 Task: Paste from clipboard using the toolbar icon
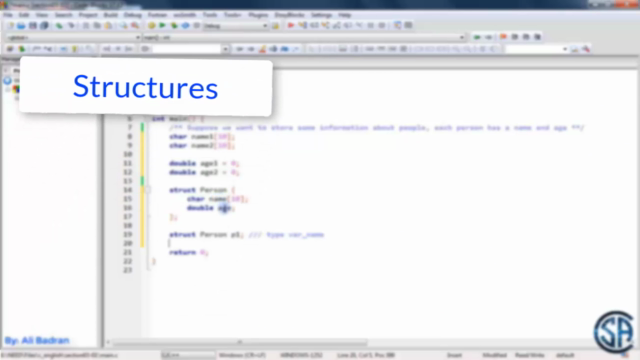point(108,26)
